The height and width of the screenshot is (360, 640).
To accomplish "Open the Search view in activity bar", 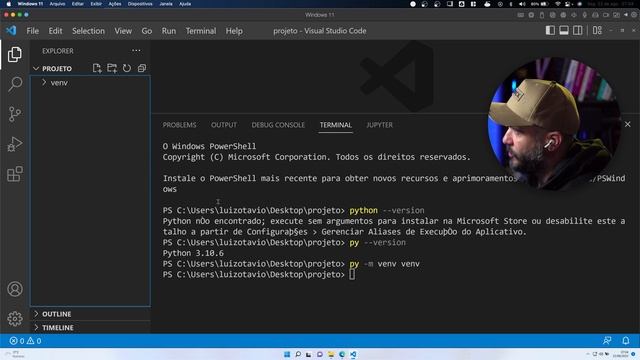I will point(15,84).
